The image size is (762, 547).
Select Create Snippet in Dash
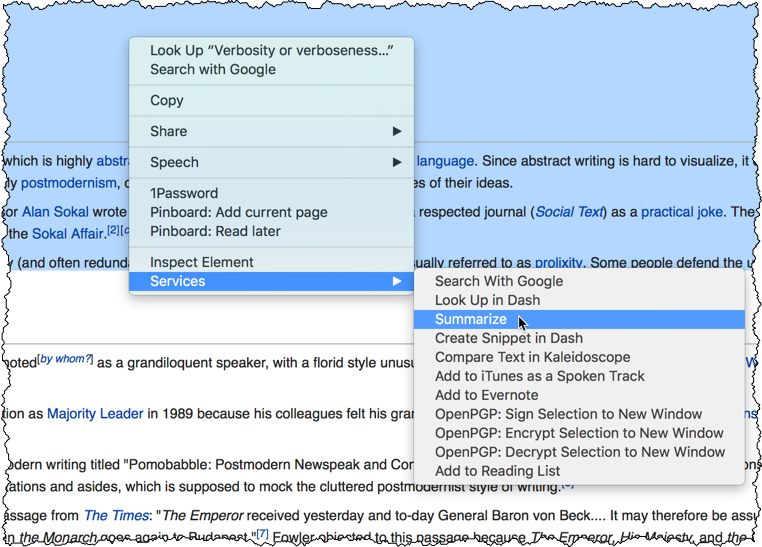tap(508, 338)
